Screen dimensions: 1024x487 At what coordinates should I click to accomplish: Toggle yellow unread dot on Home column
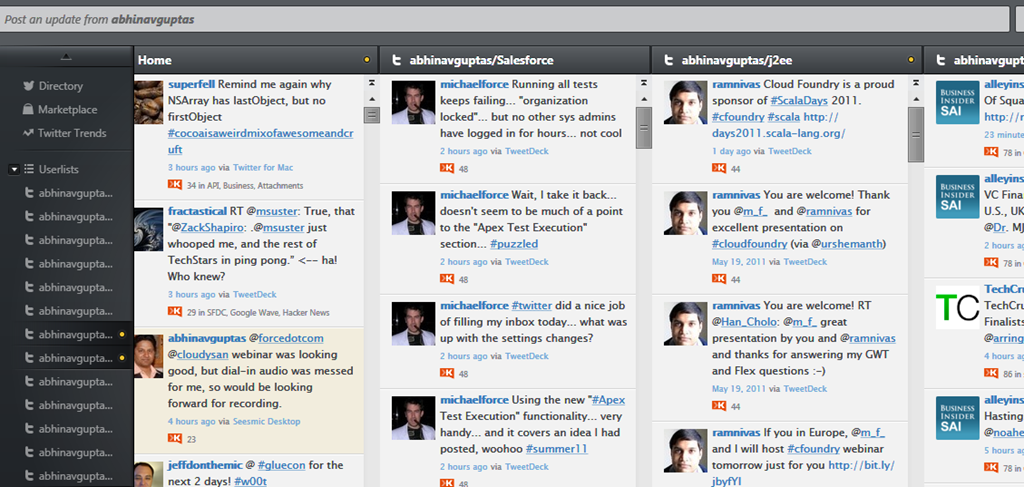tap(366, 60)
